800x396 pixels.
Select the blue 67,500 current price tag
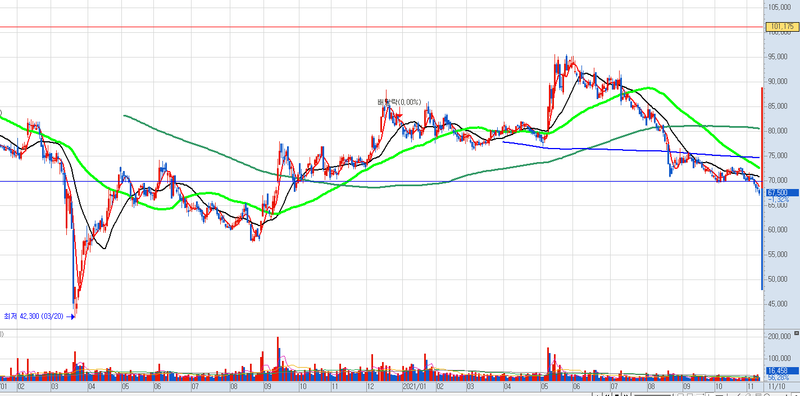(x=782, y=192)
